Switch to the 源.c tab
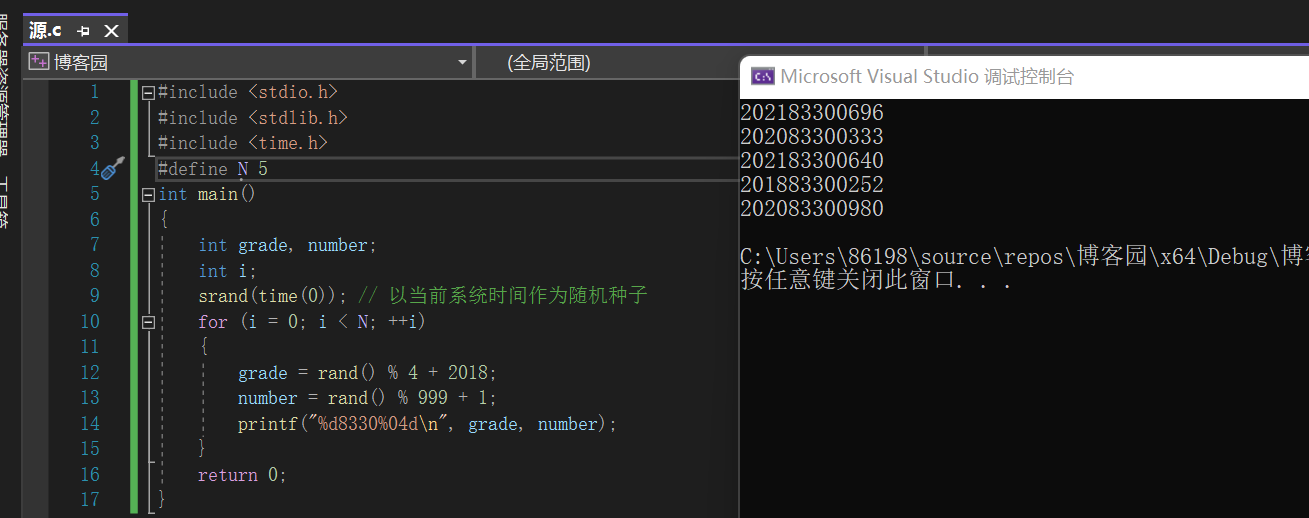The image size is (1309, 518). click(x=45, y=31)
